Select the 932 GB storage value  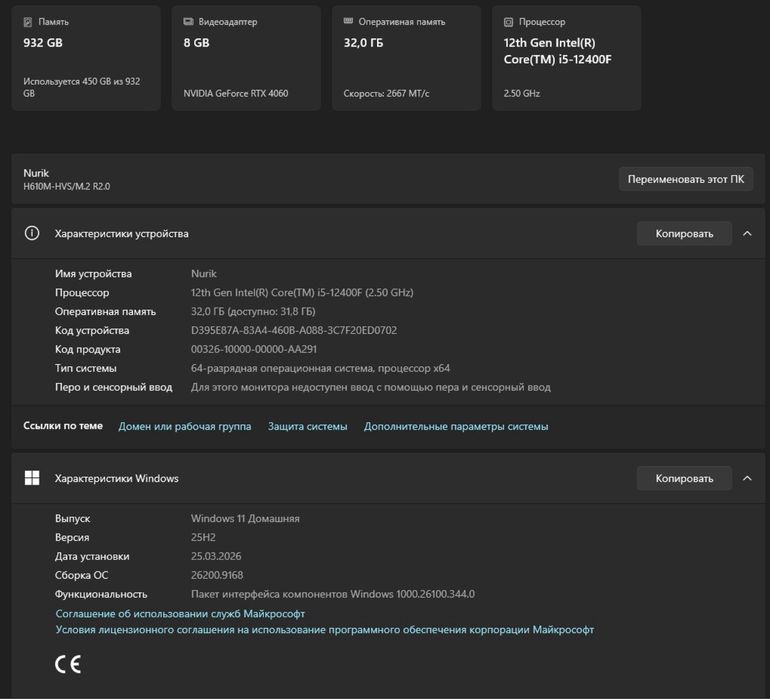click(43, 43)
